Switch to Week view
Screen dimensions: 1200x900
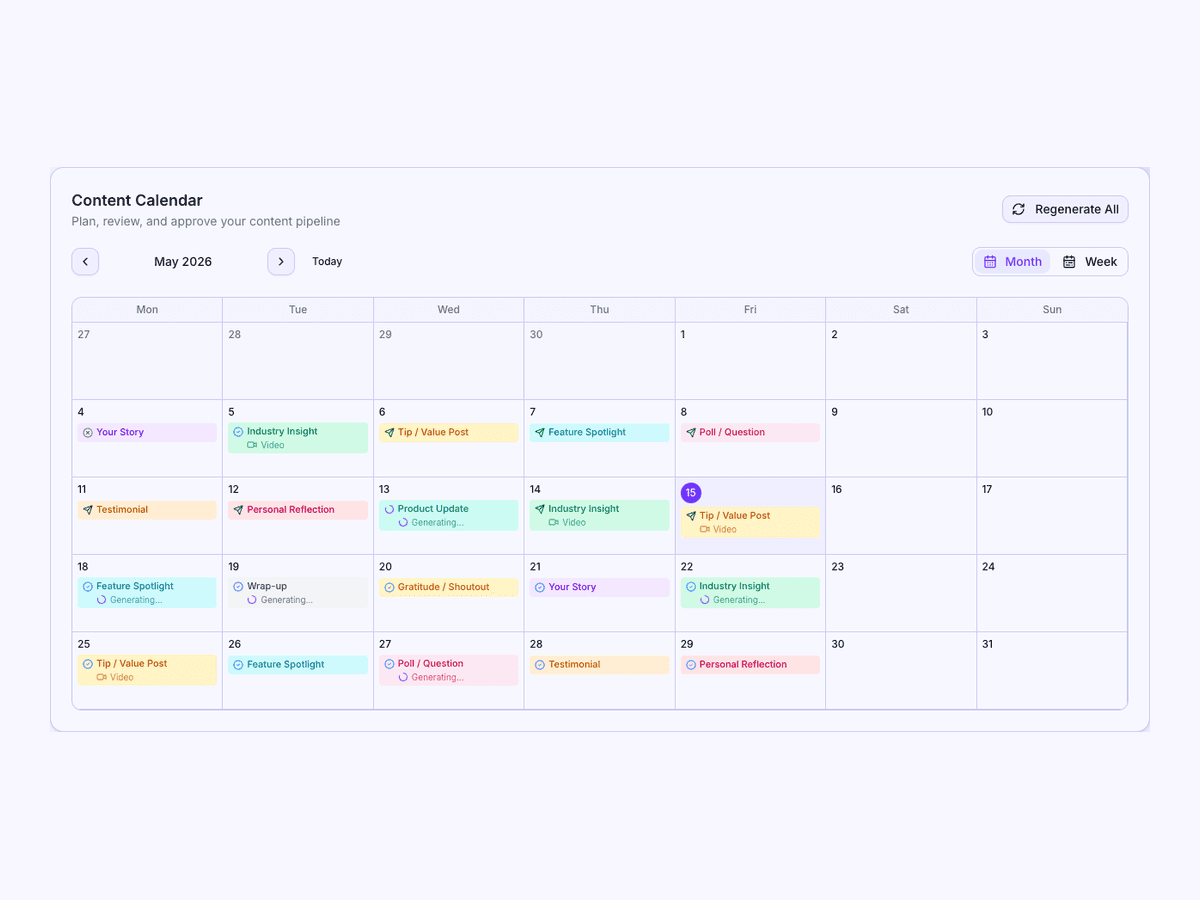[1089, 262]
